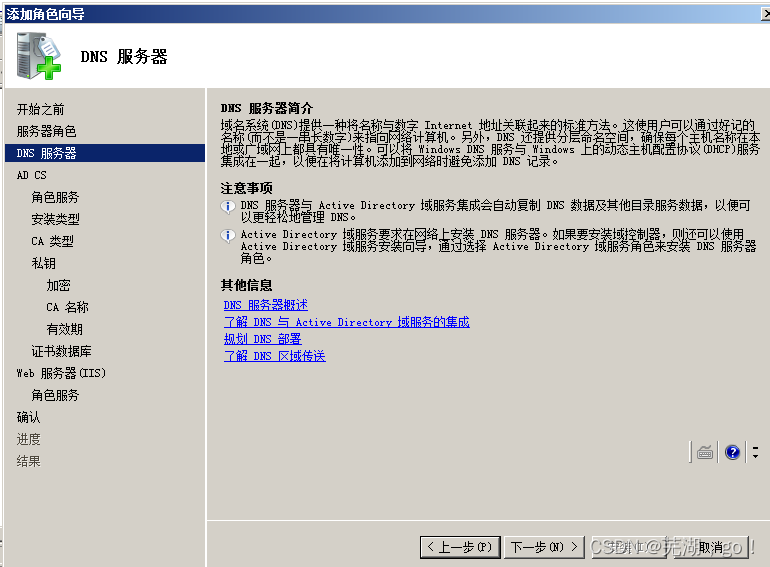This screenshot has height=567, width=770.
Task: Click the 其他信息 heading
Action: pyautogui.click(x=247, y=285)
